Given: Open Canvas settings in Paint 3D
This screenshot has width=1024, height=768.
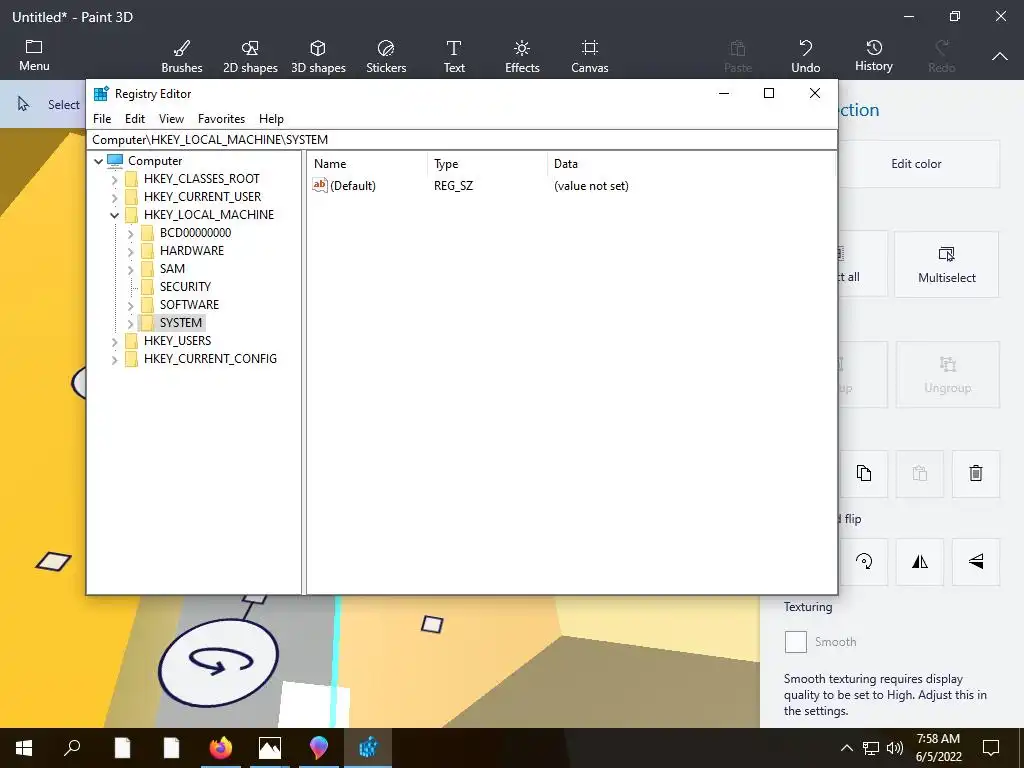Looking at the screenshot, I should tap(590, 56).
